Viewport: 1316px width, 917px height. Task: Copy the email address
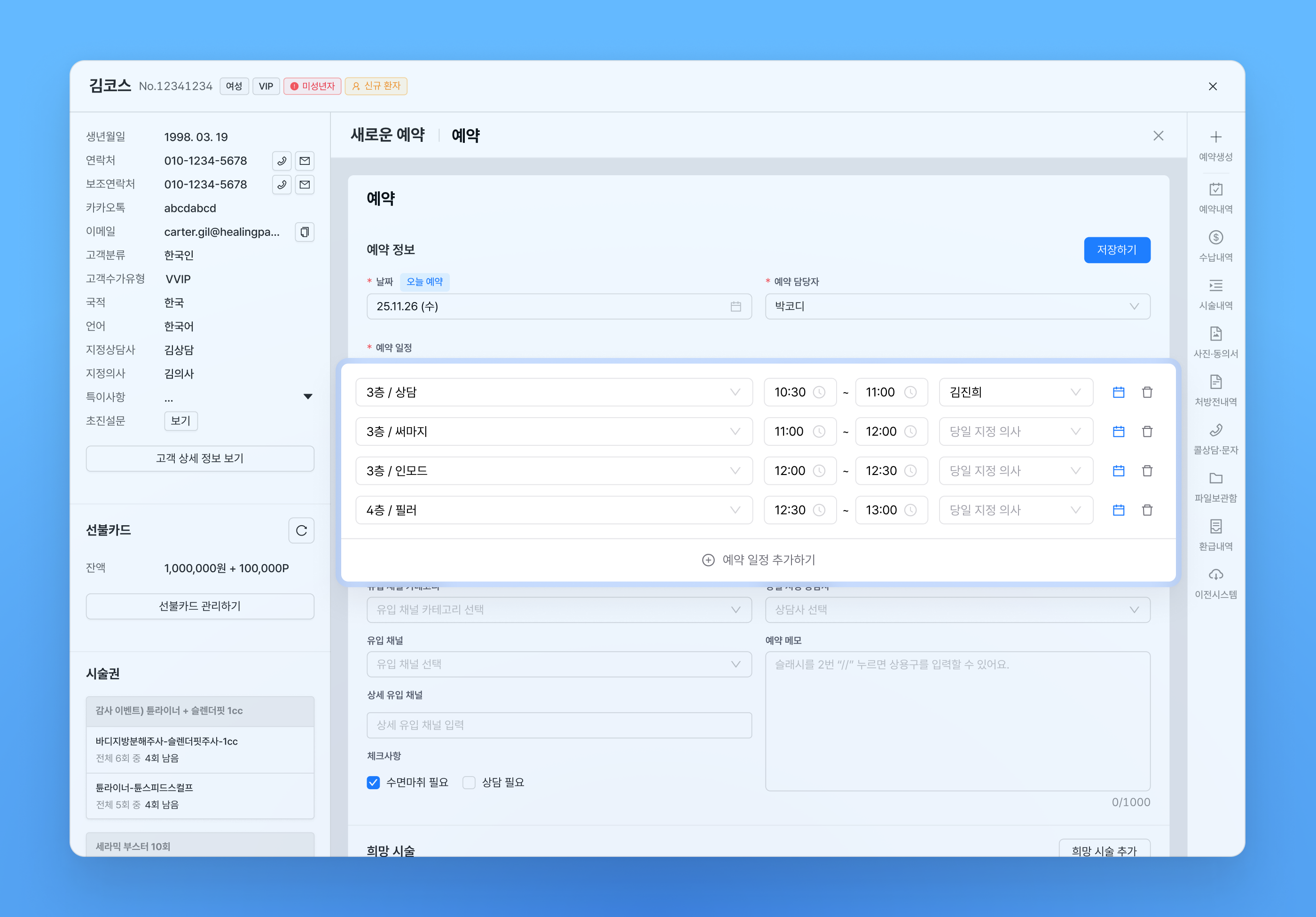point(305,232)
